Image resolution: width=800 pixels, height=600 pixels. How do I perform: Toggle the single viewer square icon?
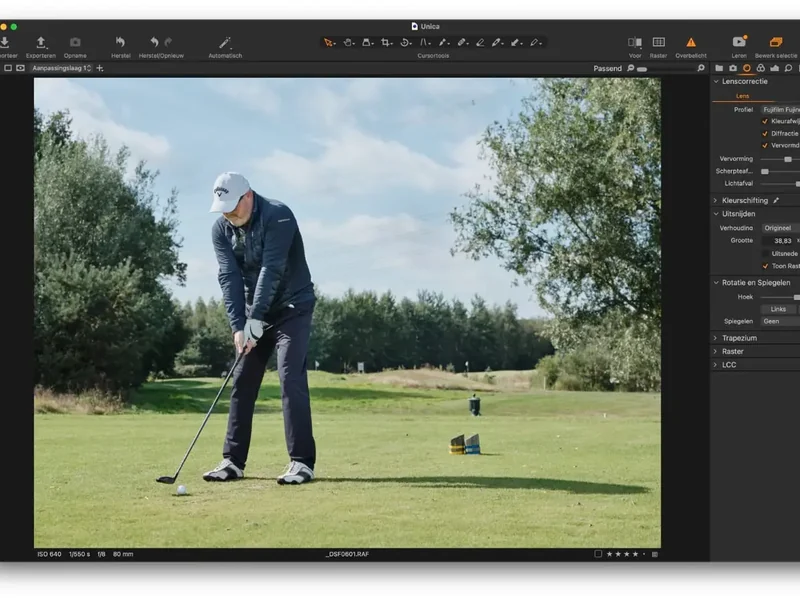pyautogui.click(x=8, y=68)
